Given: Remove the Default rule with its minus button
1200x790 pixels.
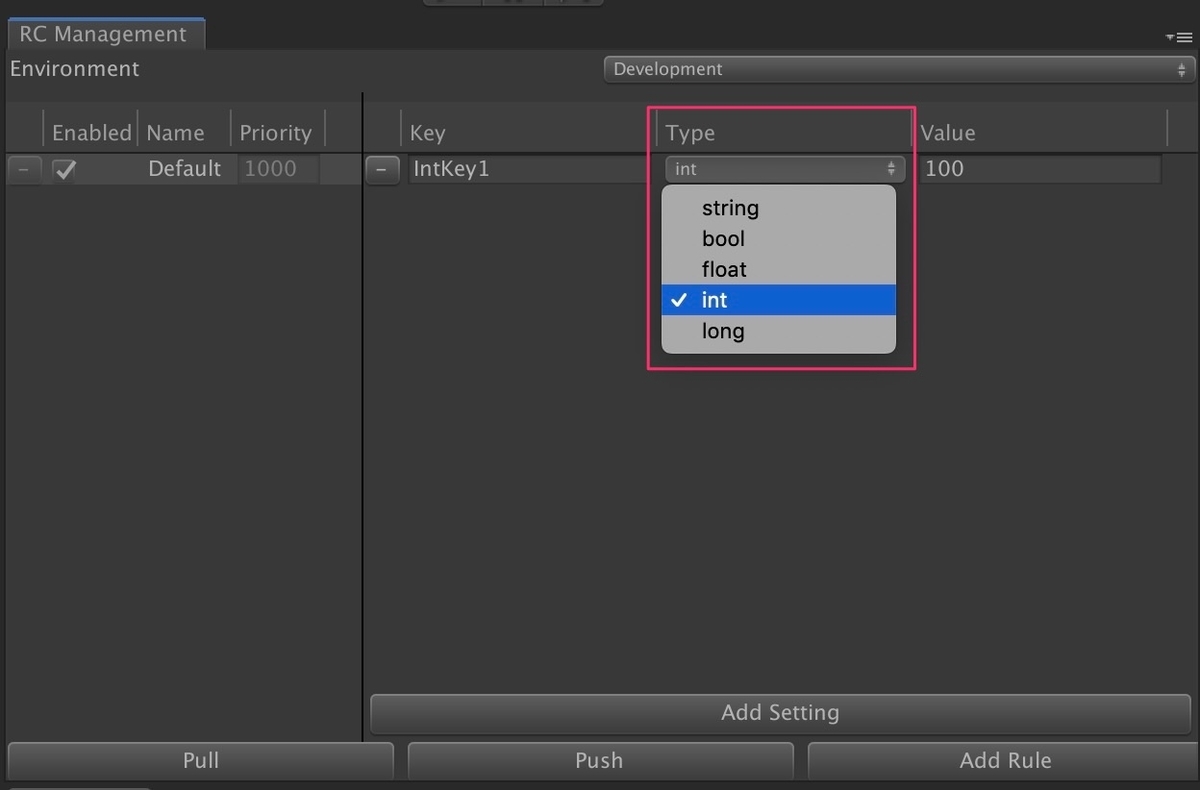Looking at the screenshot, I should pyautogui.click(x=24, y=169).
